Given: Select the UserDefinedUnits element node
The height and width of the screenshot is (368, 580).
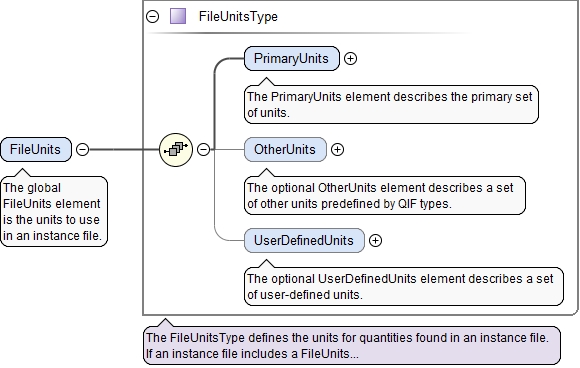Looking at the screenshot, I should click(x=304, y=240).
